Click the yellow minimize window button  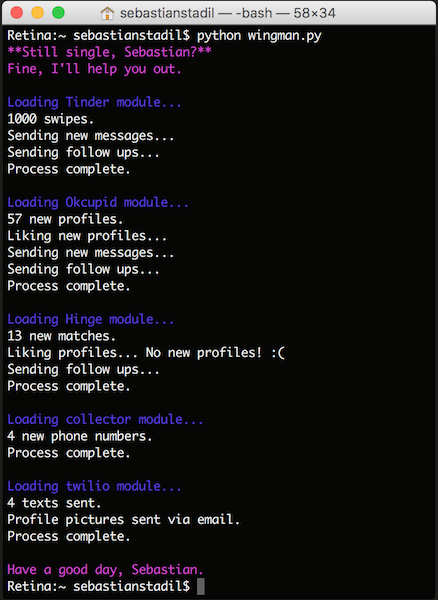[37, 13]
